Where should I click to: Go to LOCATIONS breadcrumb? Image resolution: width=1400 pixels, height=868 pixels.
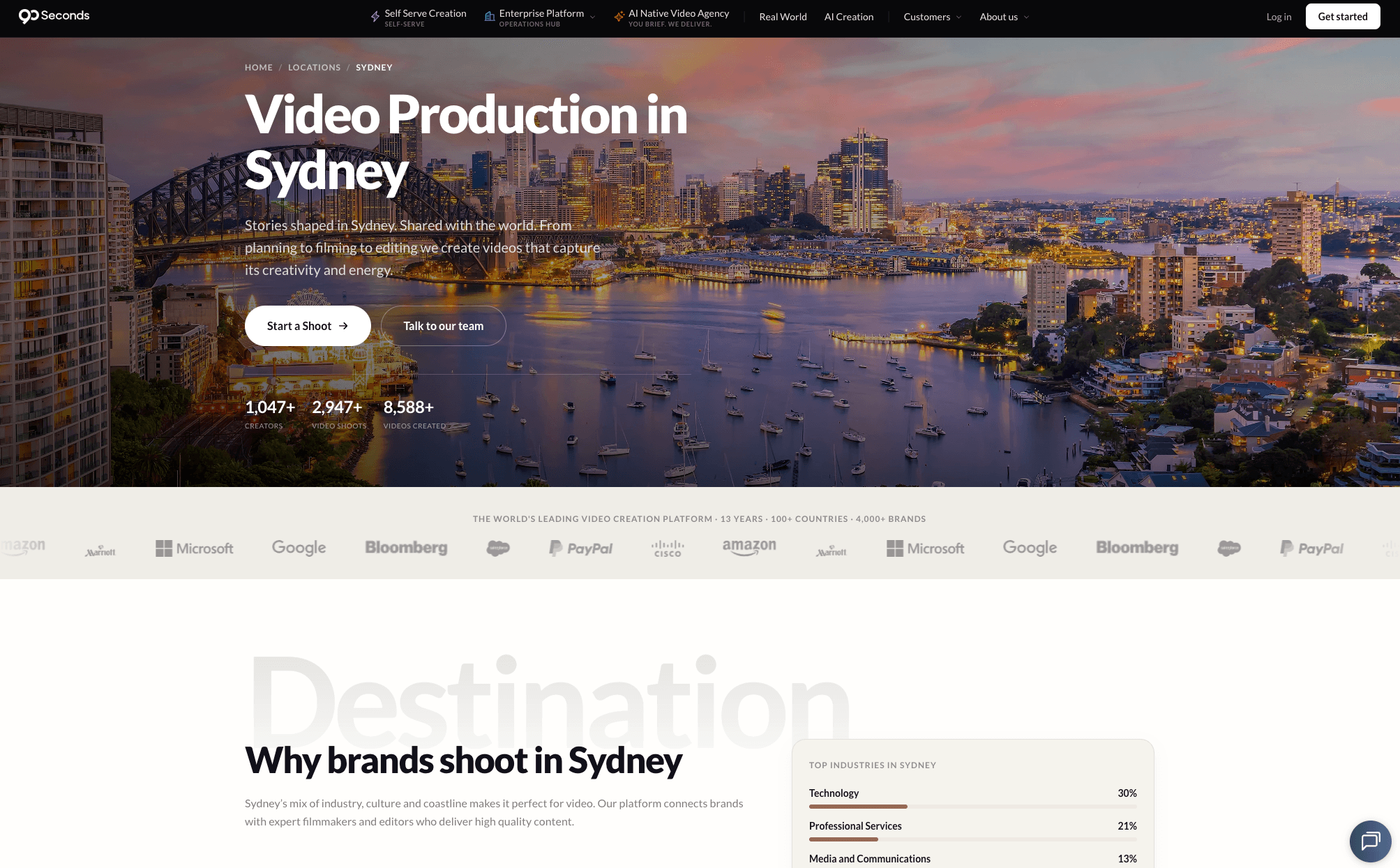coord(315,68)
